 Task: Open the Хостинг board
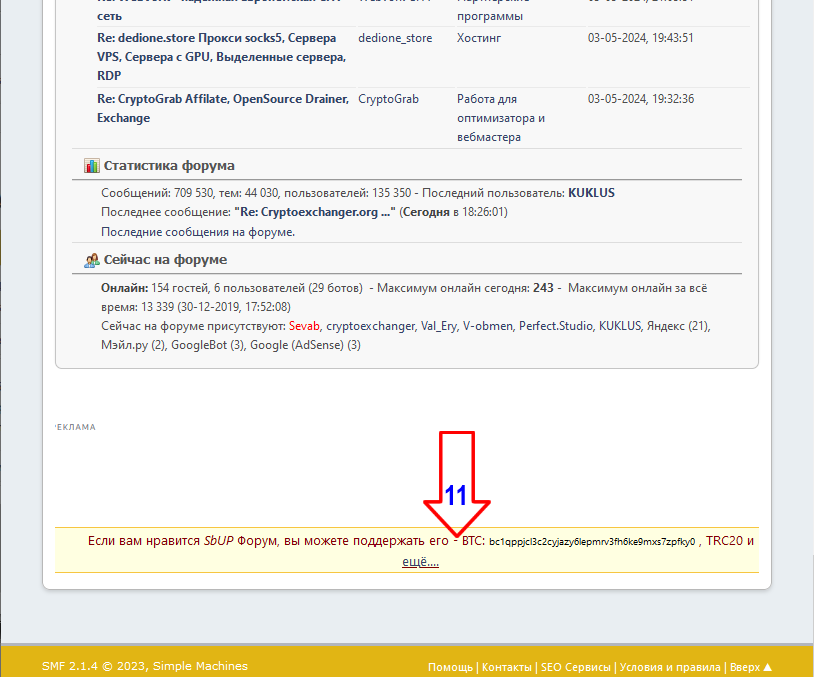(479, 38)
